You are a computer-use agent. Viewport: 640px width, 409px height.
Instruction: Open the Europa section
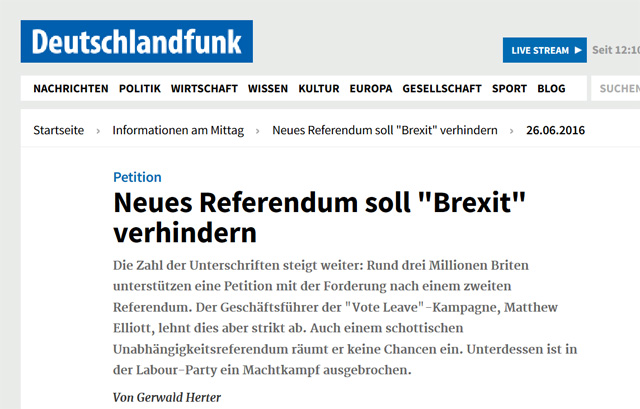click(370, 89)
